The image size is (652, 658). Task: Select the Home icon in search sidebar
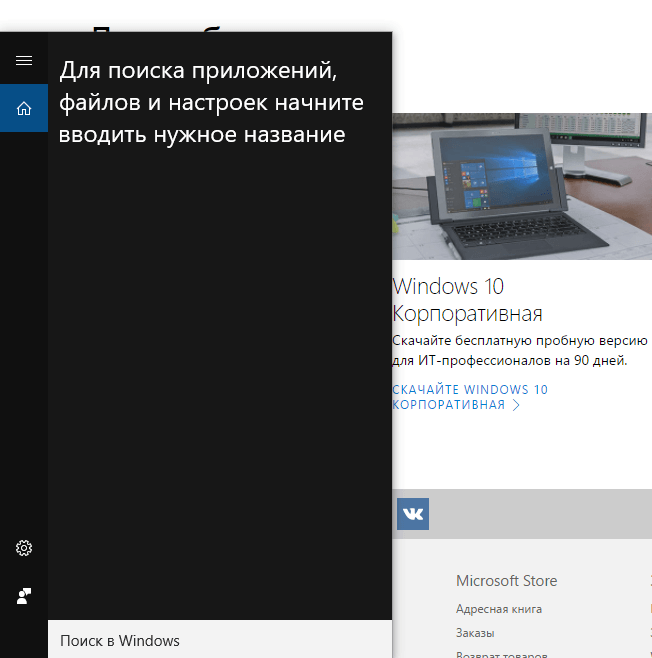tap(24, 108)
